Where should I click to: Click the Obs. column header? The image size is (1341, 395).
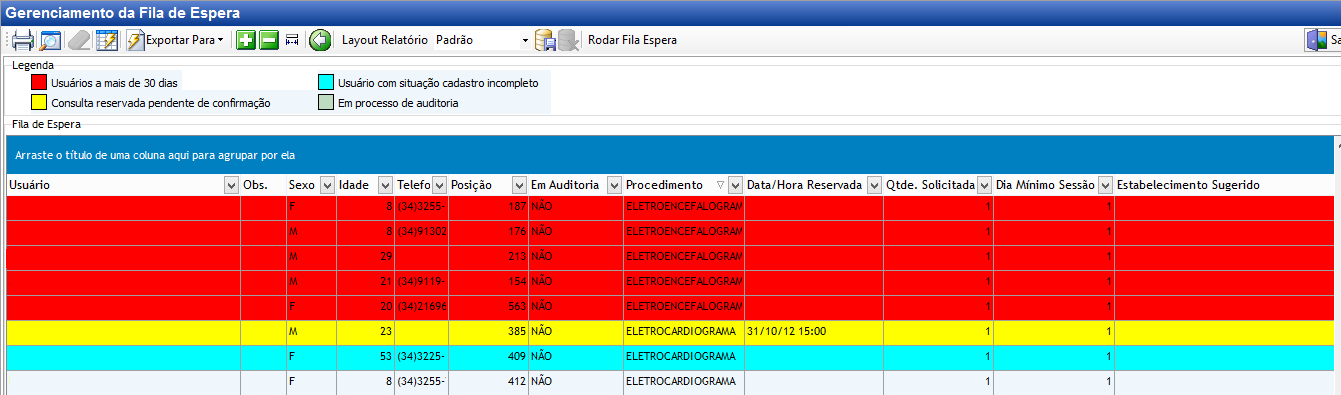point(263,185)
